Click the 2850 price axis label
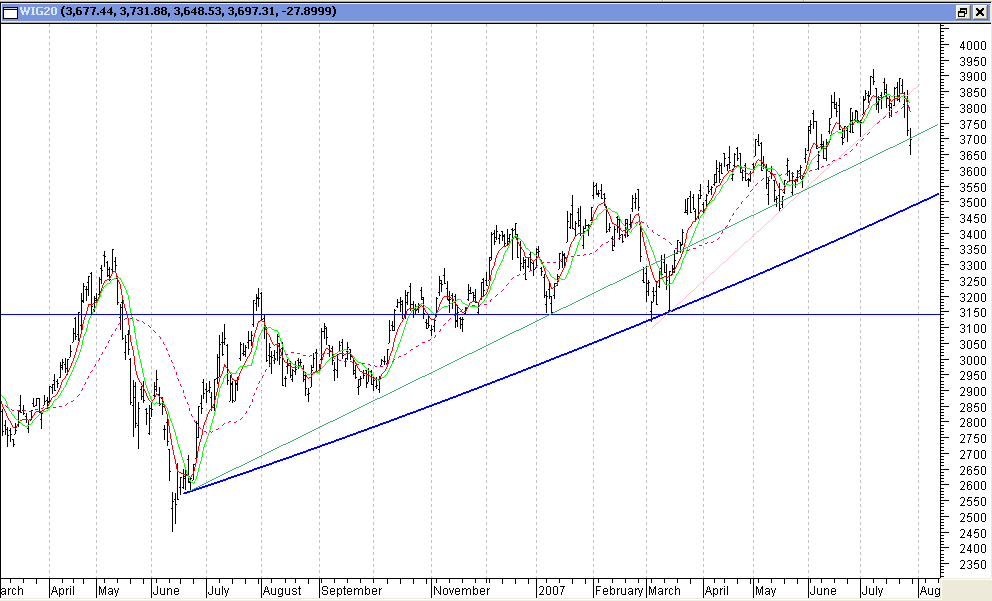 [x=972, y=407]
